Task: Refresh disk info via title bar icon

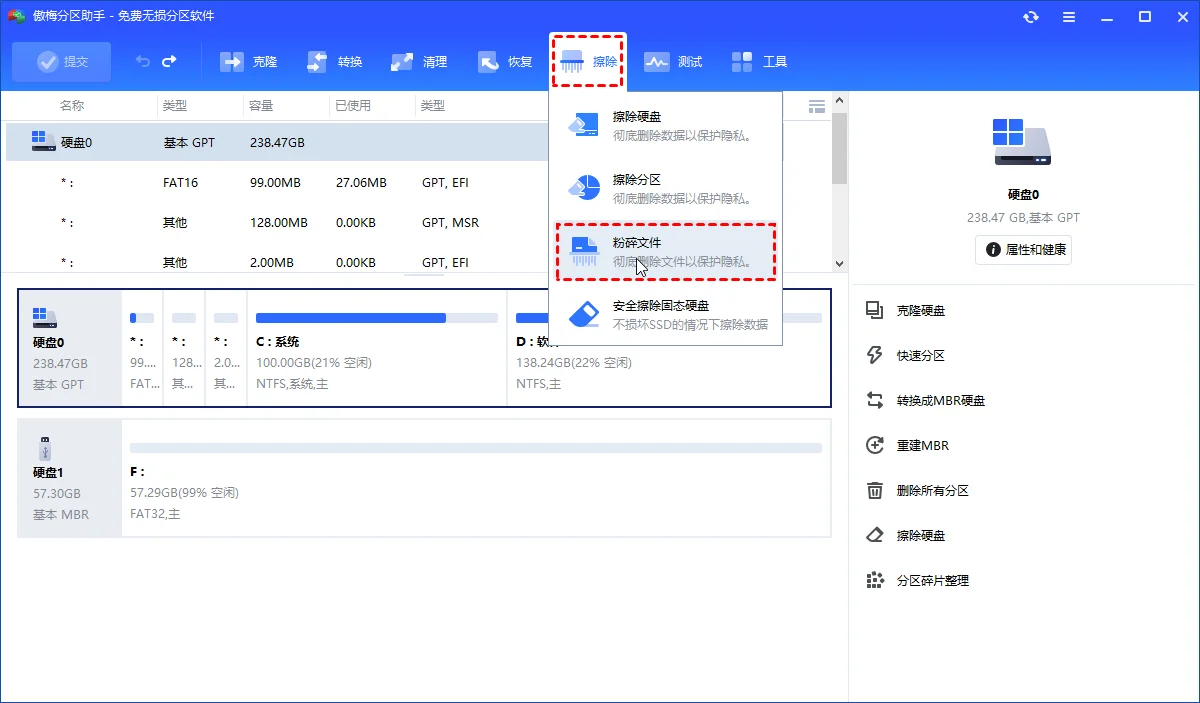Action: click(x=1030, y=16)
